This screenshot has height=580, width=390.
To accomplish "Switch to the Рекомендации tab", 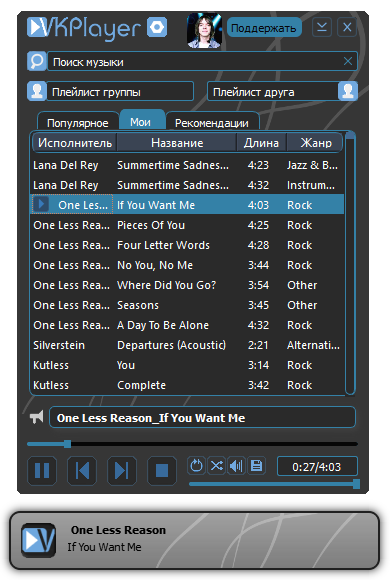I will pos(212,122).
